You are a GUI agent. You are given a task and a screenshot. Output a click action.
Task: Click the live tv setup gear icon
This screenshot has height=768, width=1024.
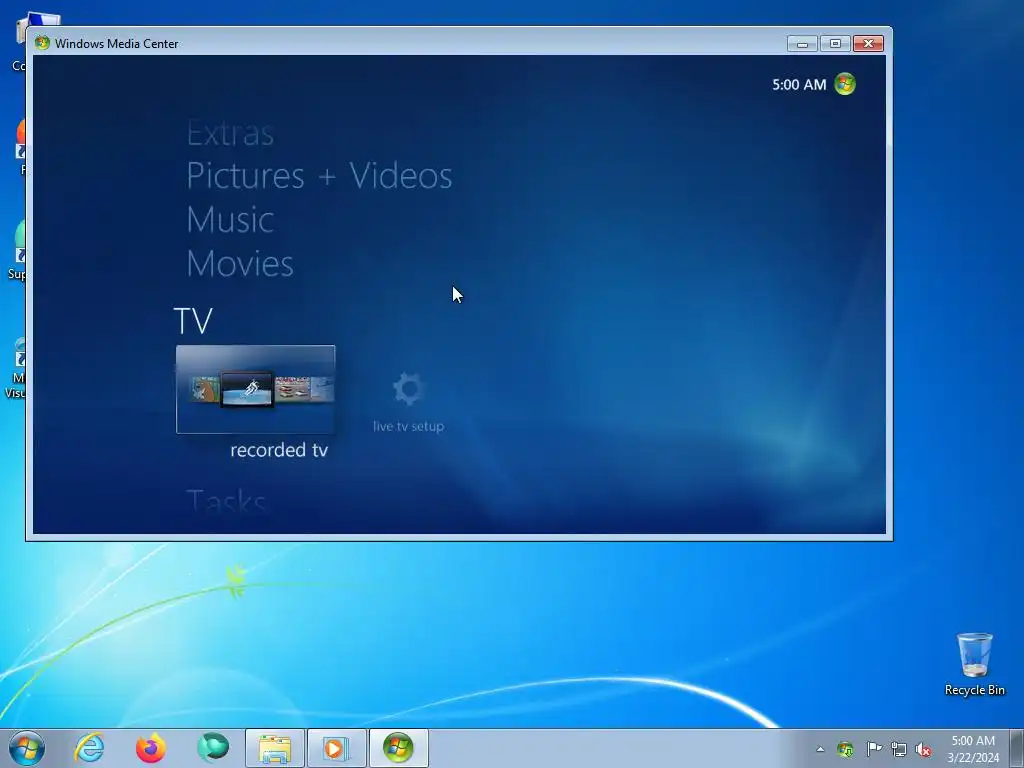point(409,389)
